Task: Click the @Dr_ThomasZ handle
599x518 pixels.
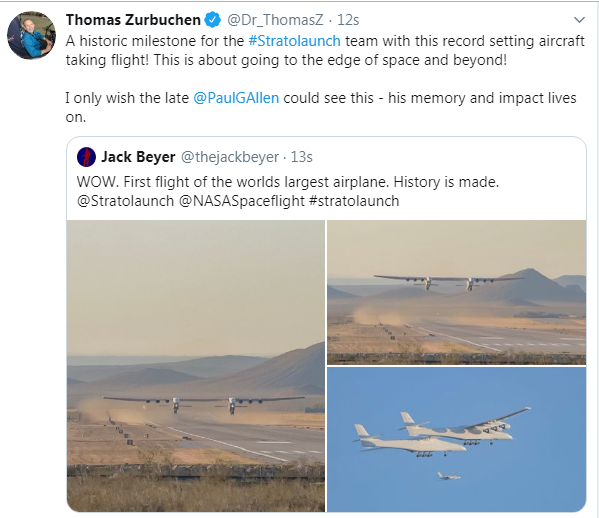Action: click(275, 20)
